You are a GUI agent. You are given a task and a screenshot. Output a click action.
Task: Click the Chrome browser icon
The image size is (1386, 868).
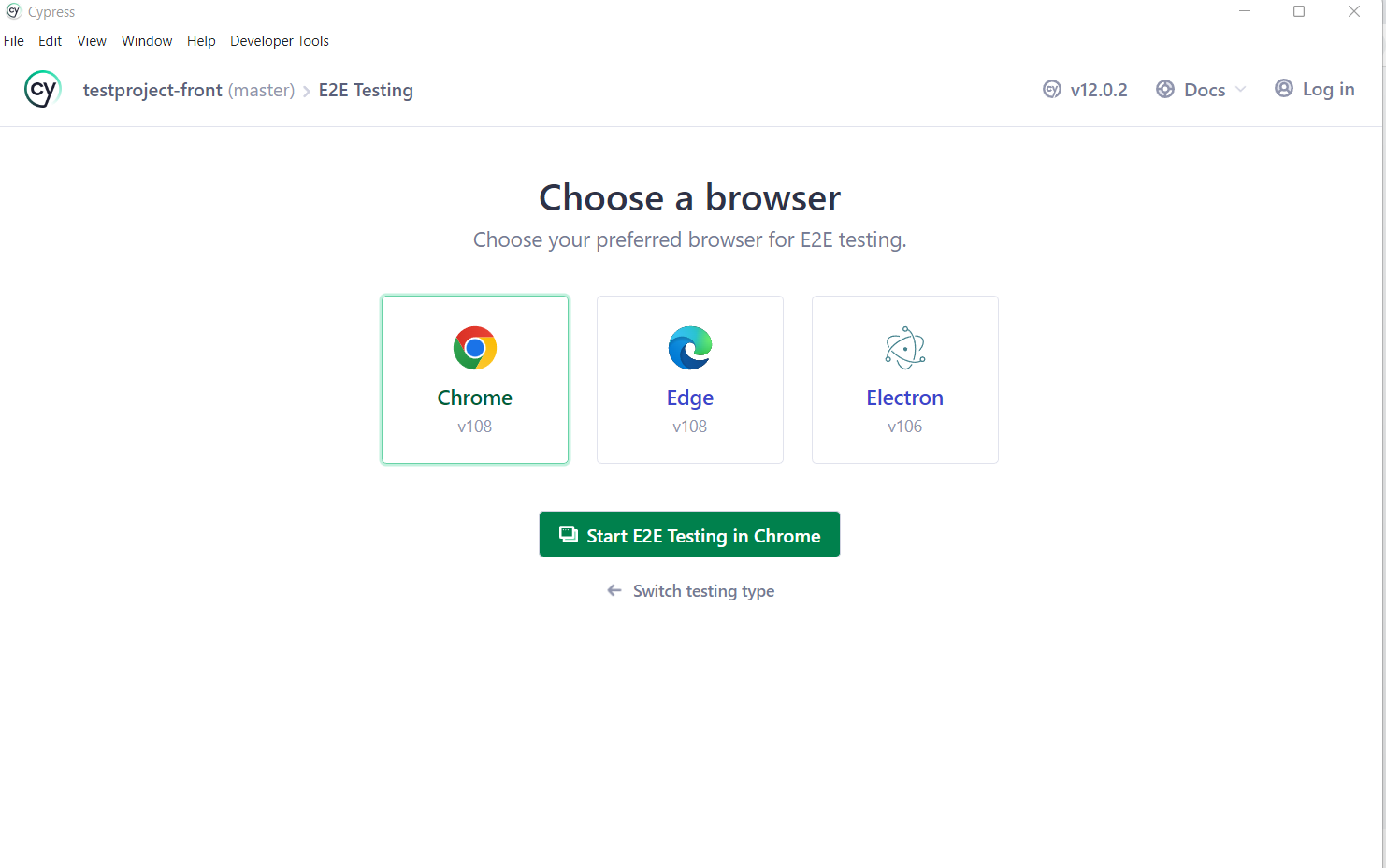click(474, 347)
